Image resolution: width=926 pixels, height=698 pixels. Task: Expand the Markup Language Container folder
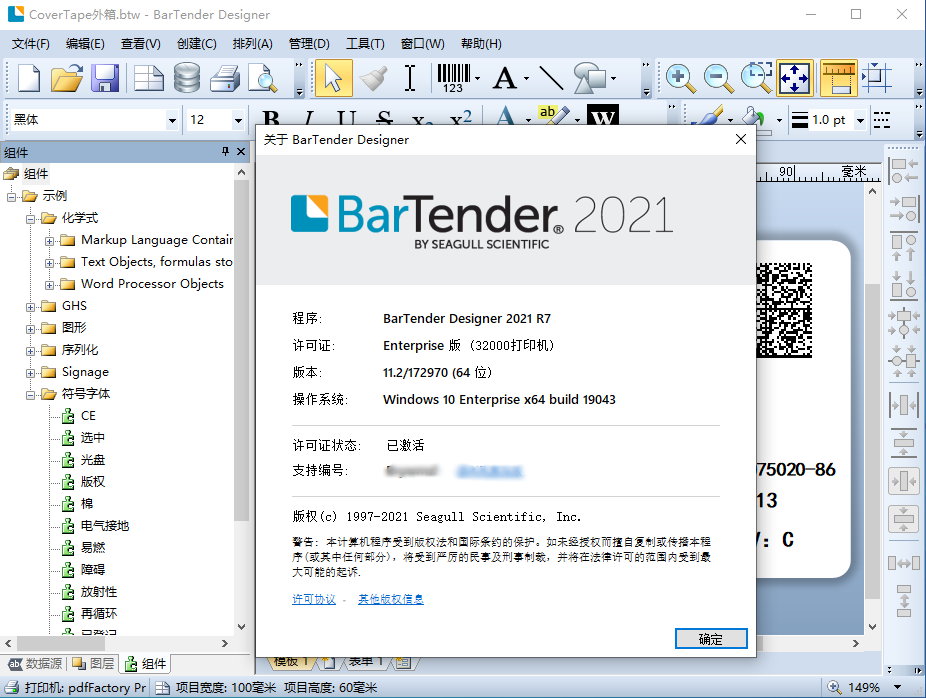[x=50, y=241]
